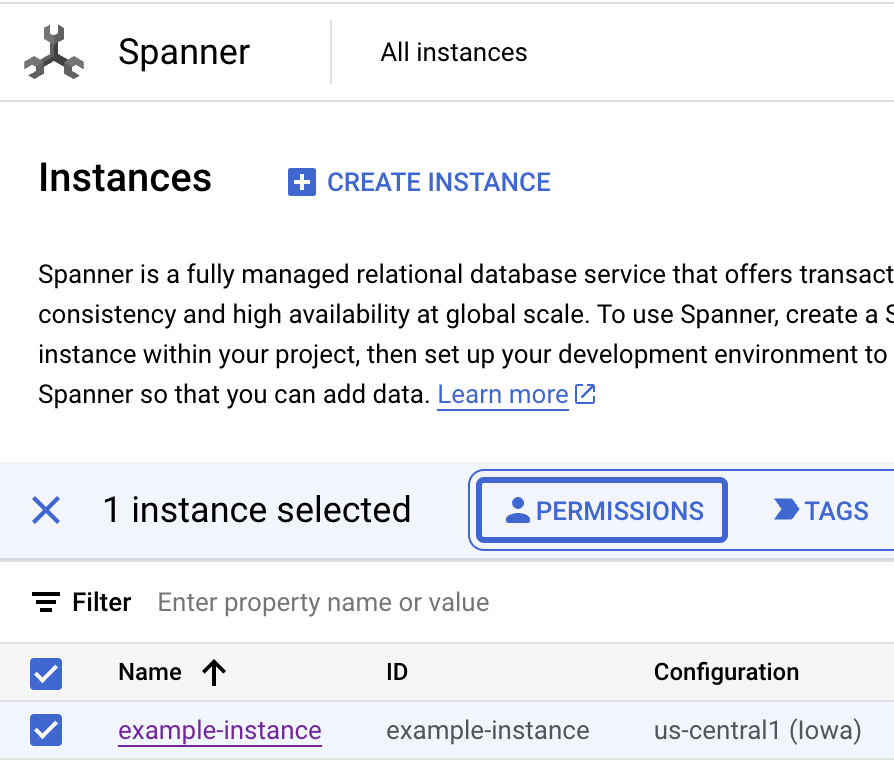Viewport: 894px width, 766px height.
Task: Deselect the example-instance row checkbox
Action: pos(45,731)
